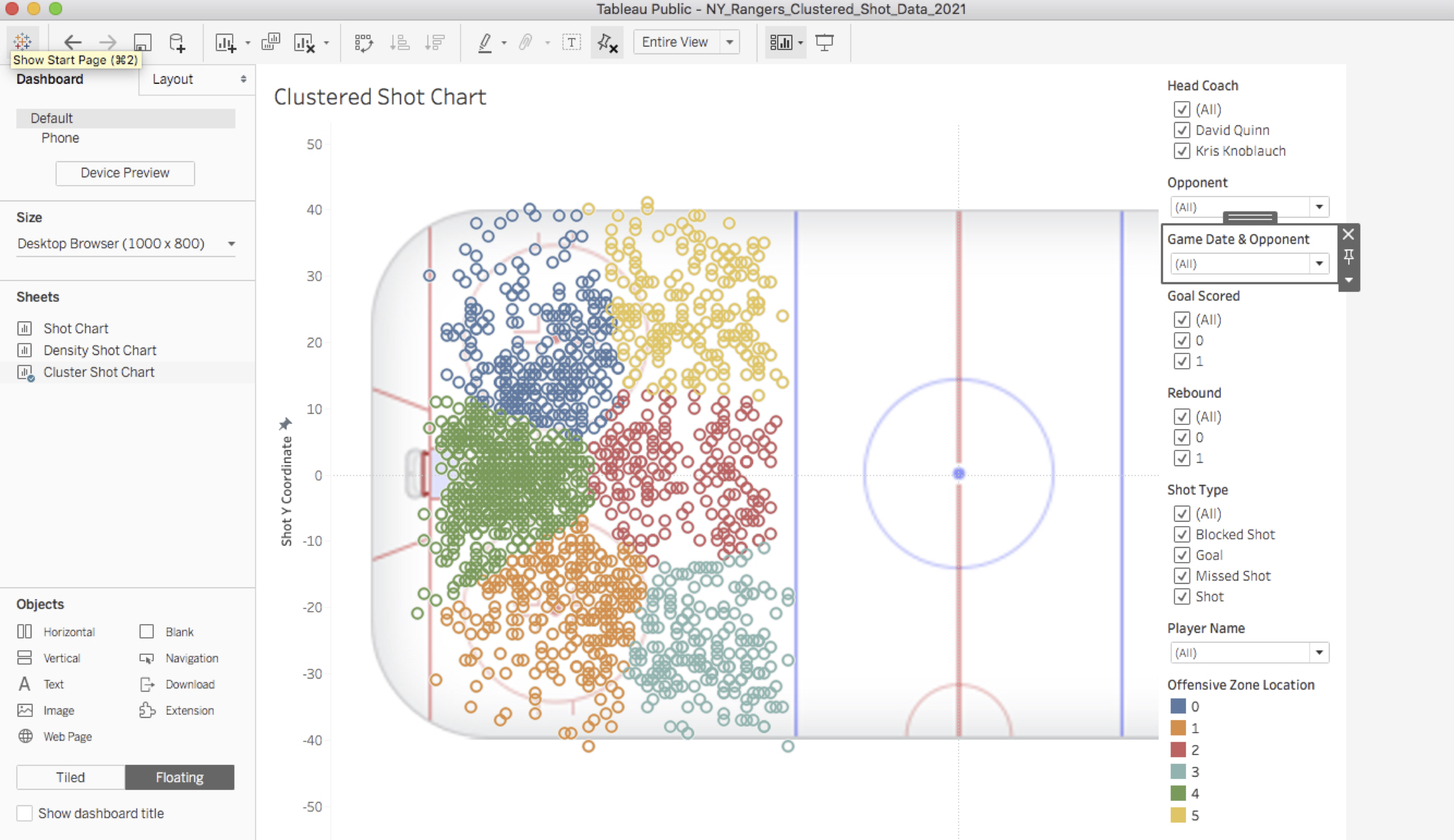This screenshot has width=1454, height=840.
Task: Click the Web Page object
Action: [x=55, y=737]
